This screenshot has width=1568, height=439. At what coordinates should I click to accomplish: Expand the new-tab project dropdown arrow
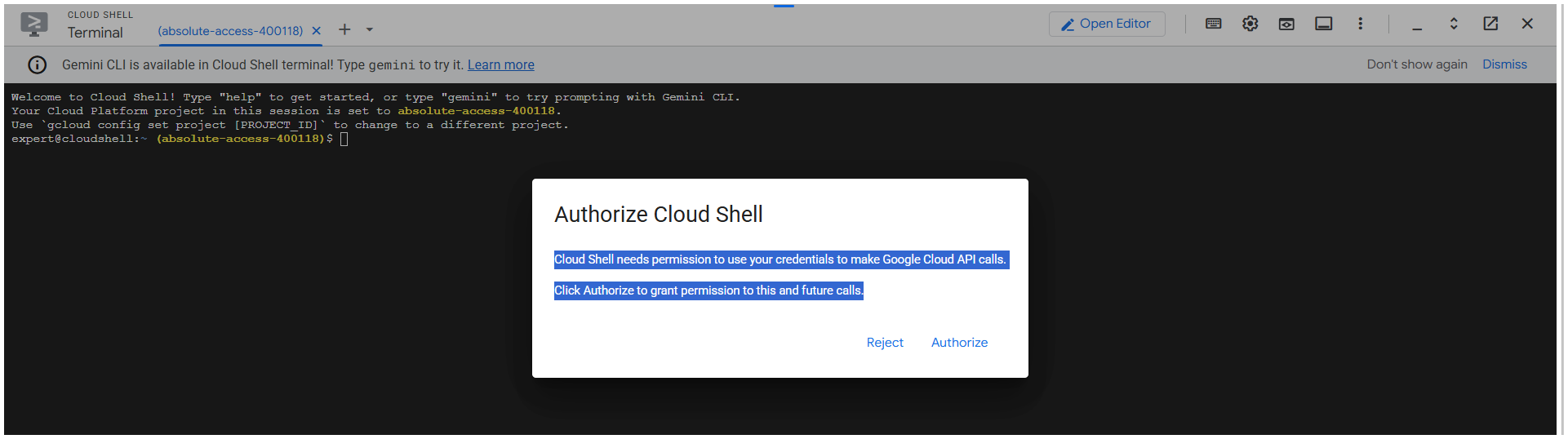(370, 29)
